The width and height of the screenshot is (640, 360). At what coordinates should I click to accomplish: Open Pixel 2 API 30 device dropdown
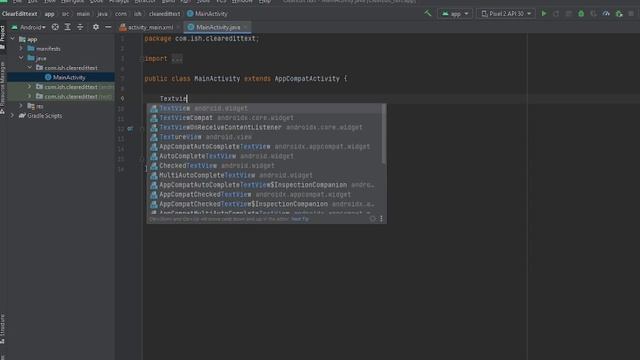pyautogui.click(x=506, y=13)
